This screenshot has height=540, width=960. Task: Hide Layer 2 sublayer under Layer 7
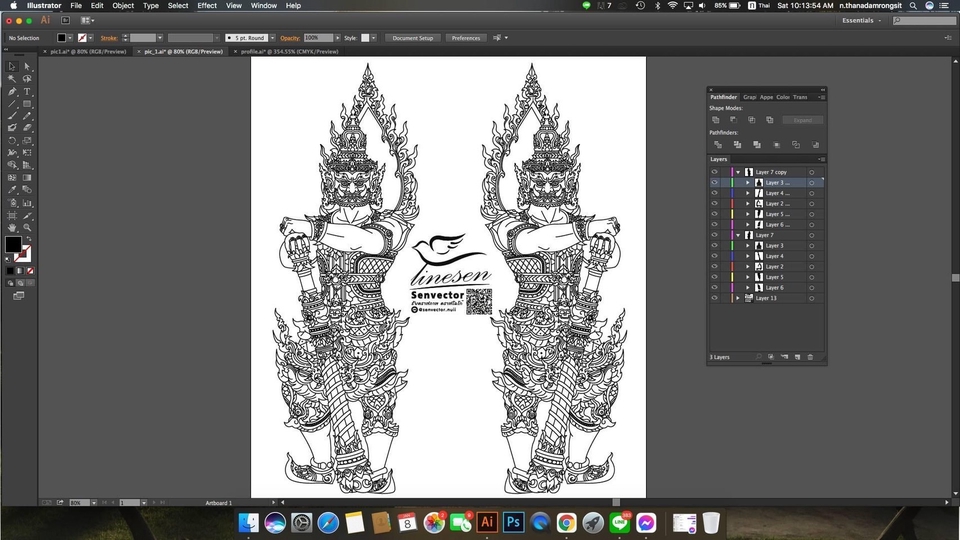(x=714, y=266)
